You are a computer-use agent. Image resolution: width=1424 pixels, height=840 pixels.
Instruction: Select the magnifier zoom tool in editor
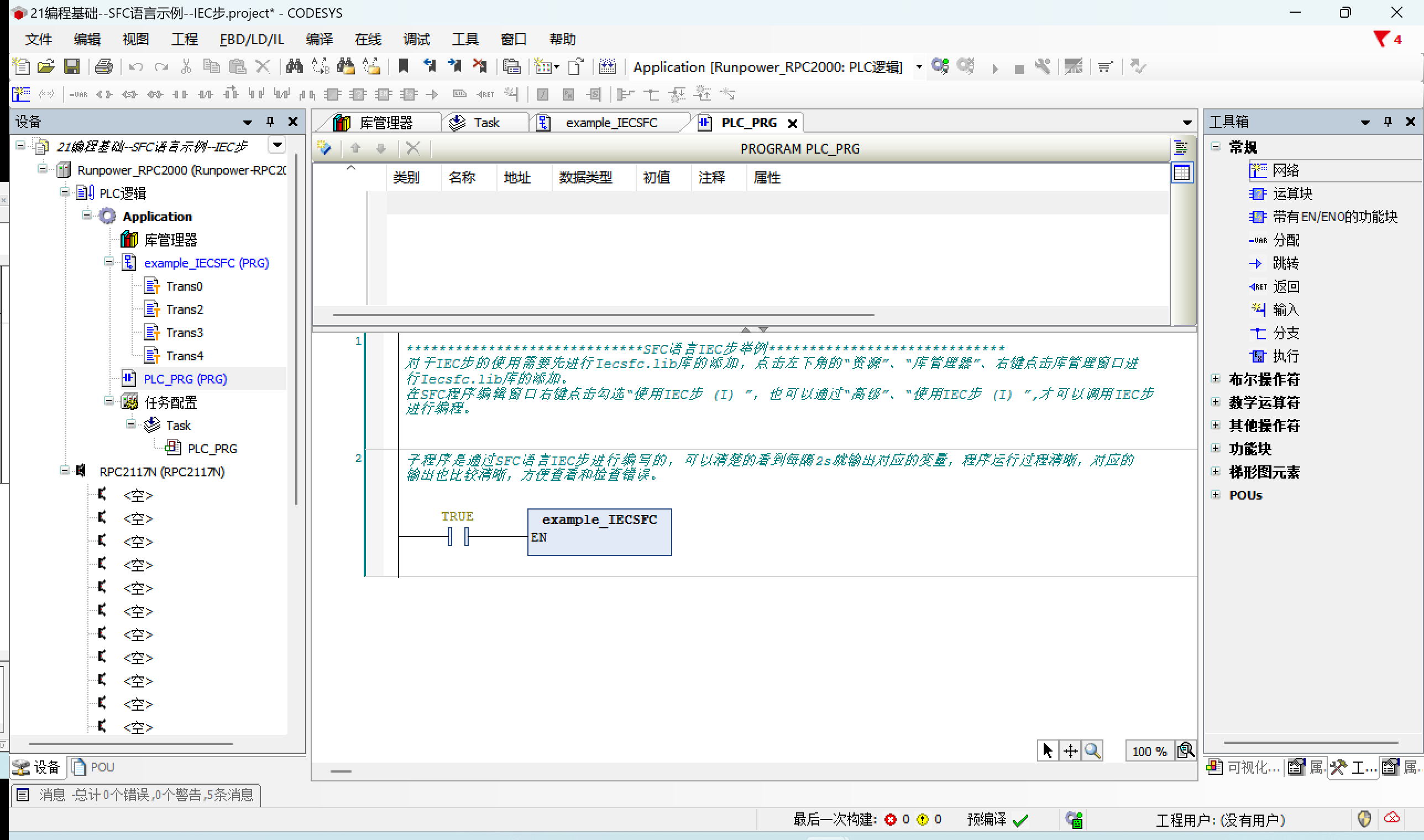[1092, 750]
